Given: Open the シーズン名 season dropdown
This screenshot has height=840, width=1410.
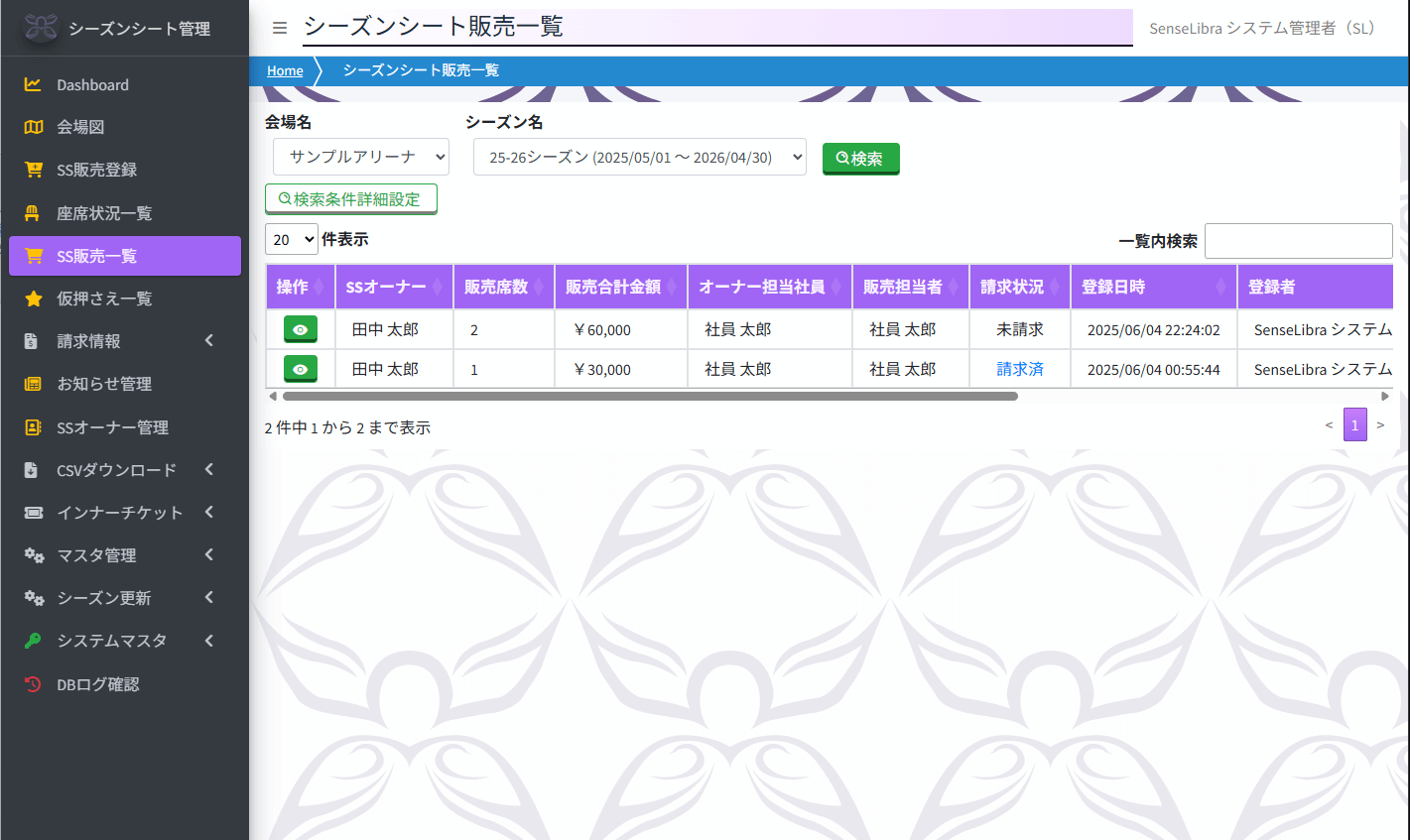Looking at the screenshot, I should tap(639, 157).
